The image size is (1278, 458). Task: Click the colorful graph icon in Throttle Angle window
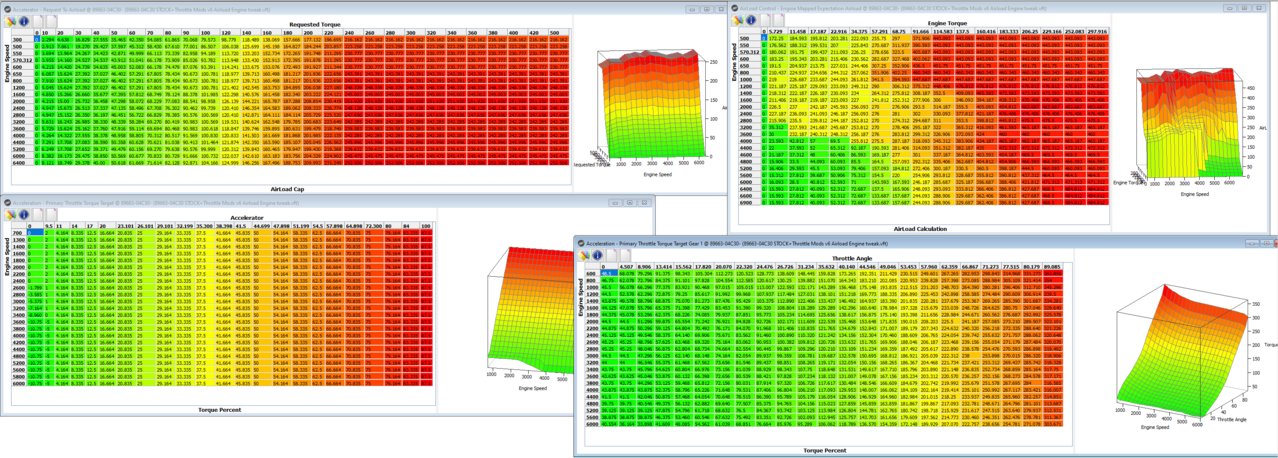coord(583,254)
